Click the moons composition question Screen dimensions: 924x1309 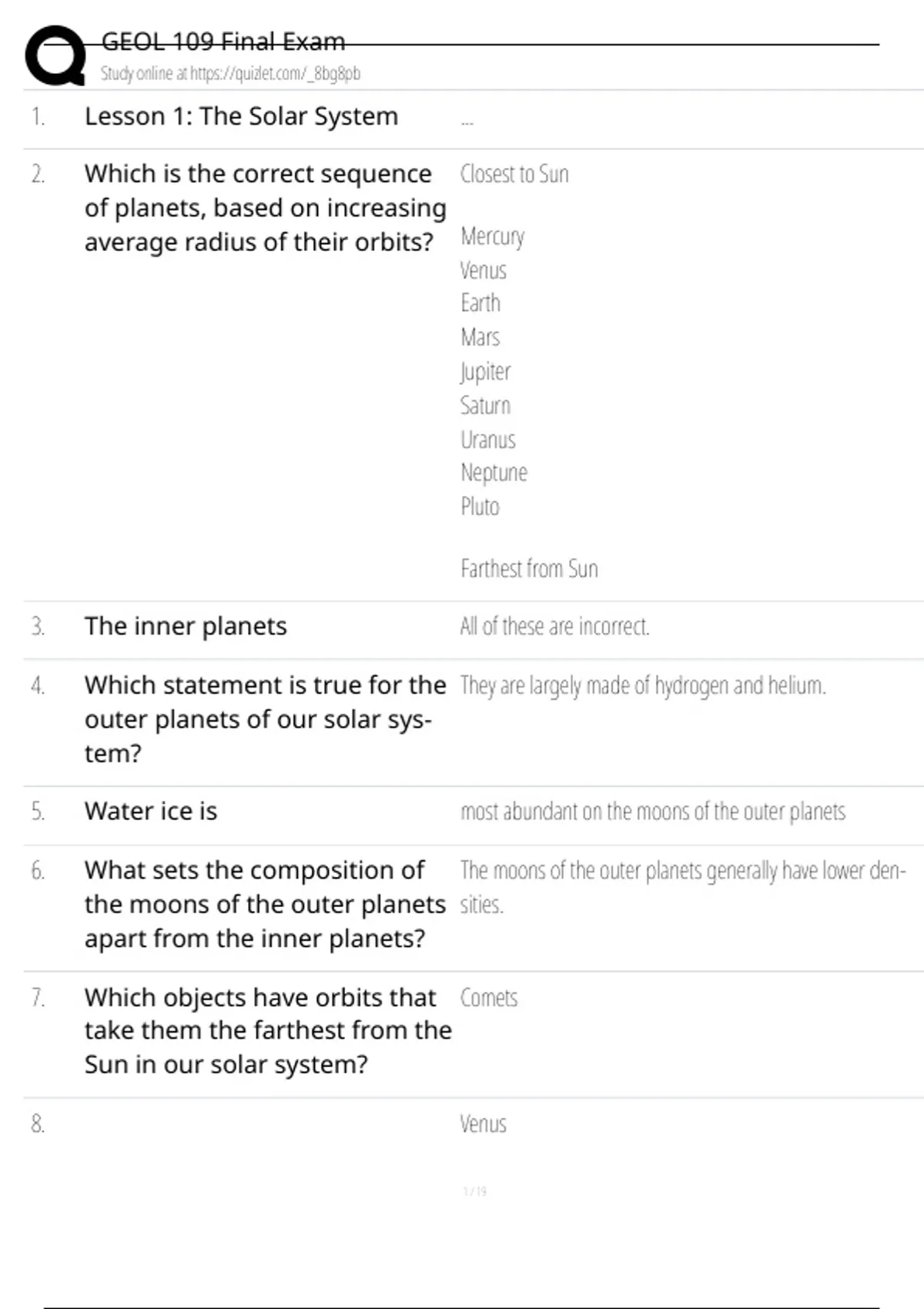tap(265, 904)
